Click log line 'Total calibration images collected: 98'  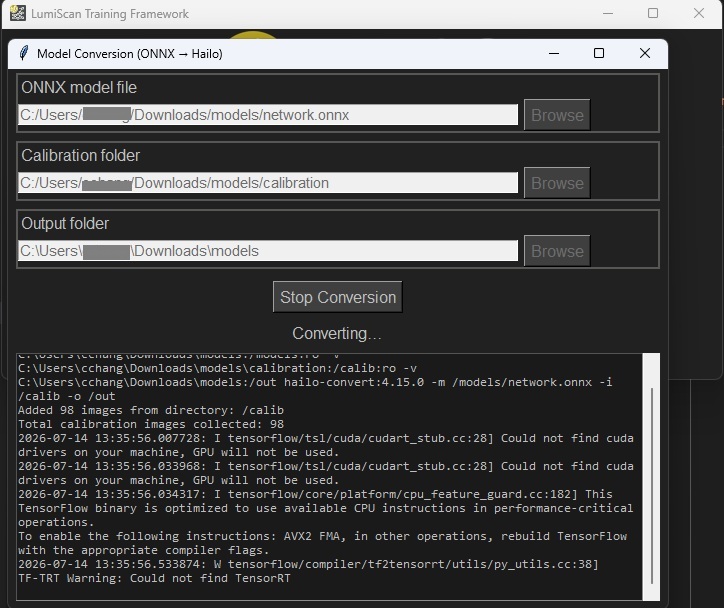(151, 424)
